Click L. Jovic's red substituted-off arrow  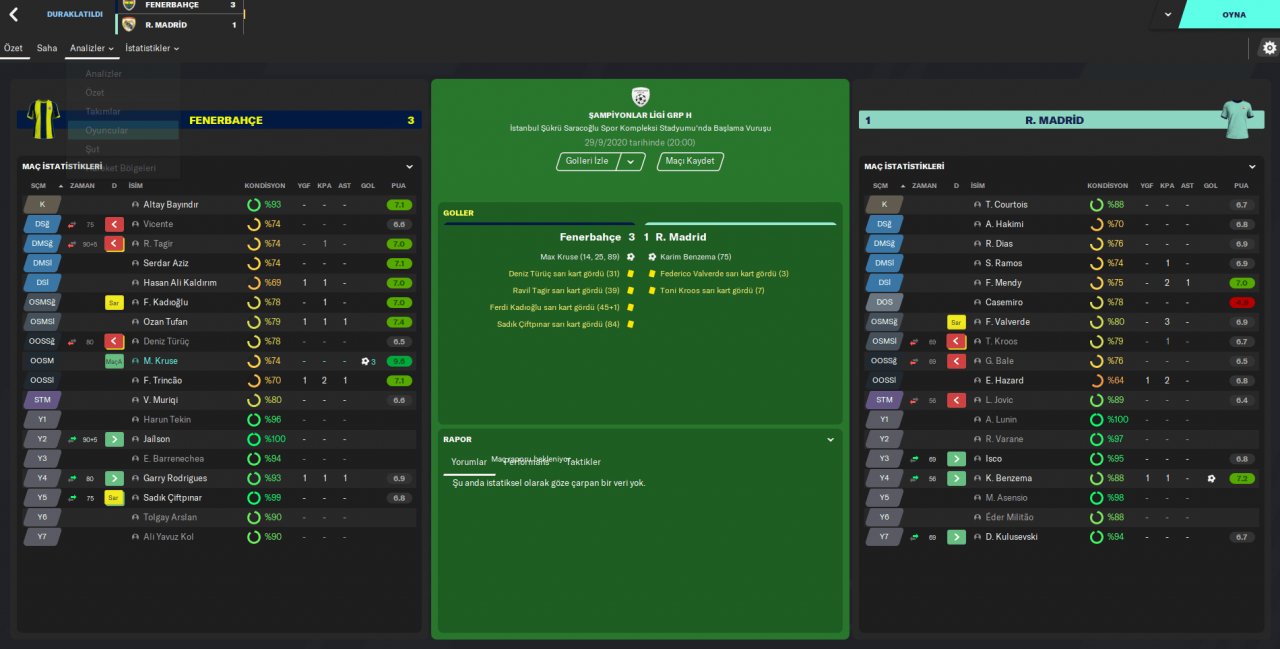coord(956,400)
